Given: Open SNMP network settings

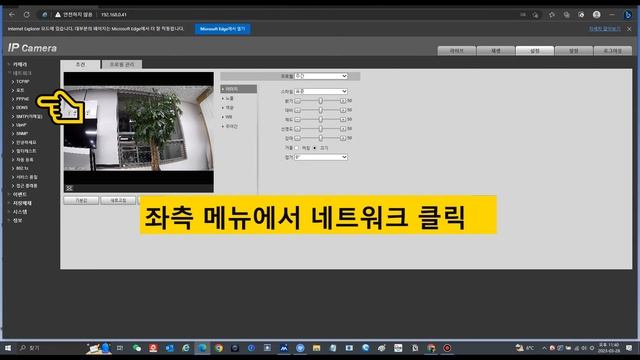Looking at the screenshot, I should [x=22, y=133].
